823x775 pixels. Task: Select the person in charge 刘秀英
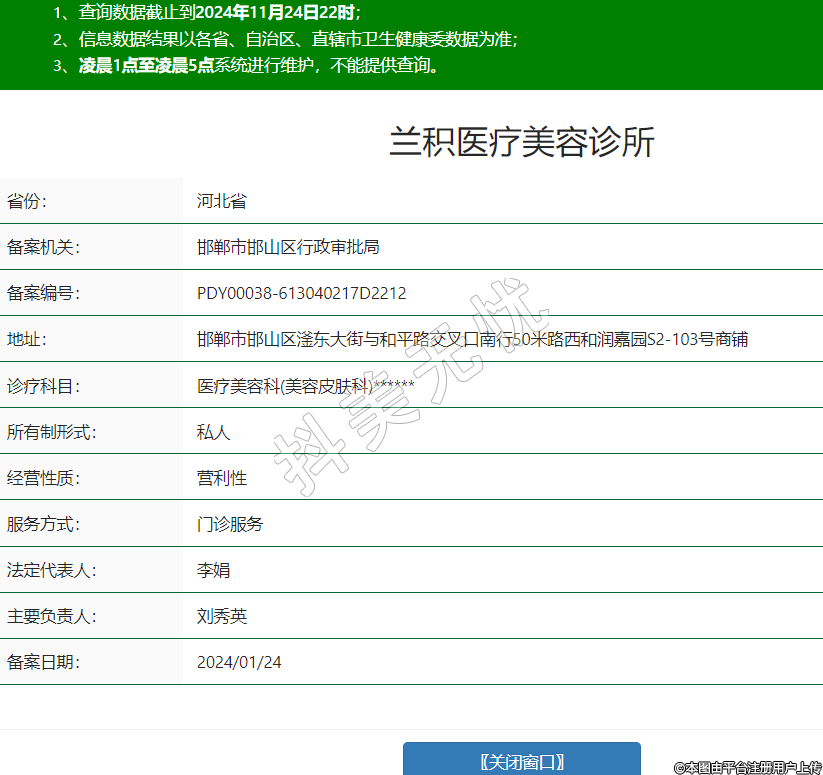(x=221, y=616)
